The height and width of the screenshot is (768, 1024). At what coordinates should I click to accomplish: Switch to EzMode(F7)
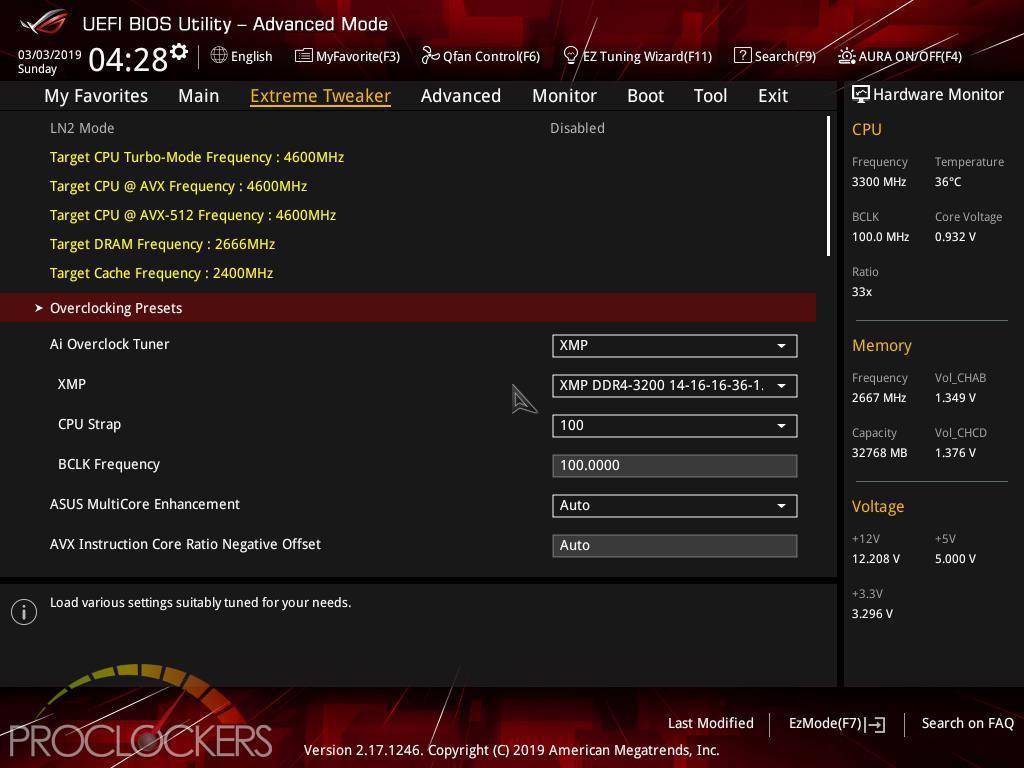click(837, 724)
